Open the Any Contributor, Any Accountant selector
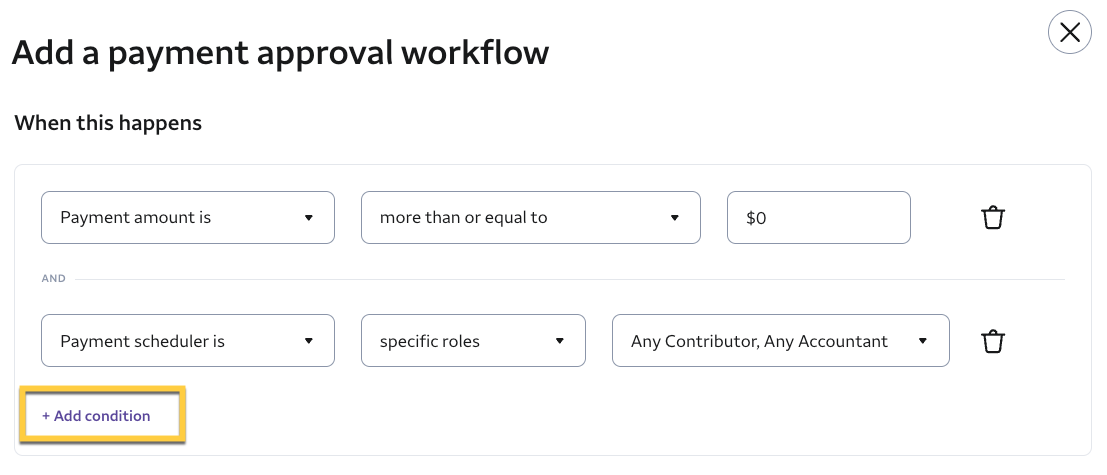The image size is (1107, 475). click(780, 342)
